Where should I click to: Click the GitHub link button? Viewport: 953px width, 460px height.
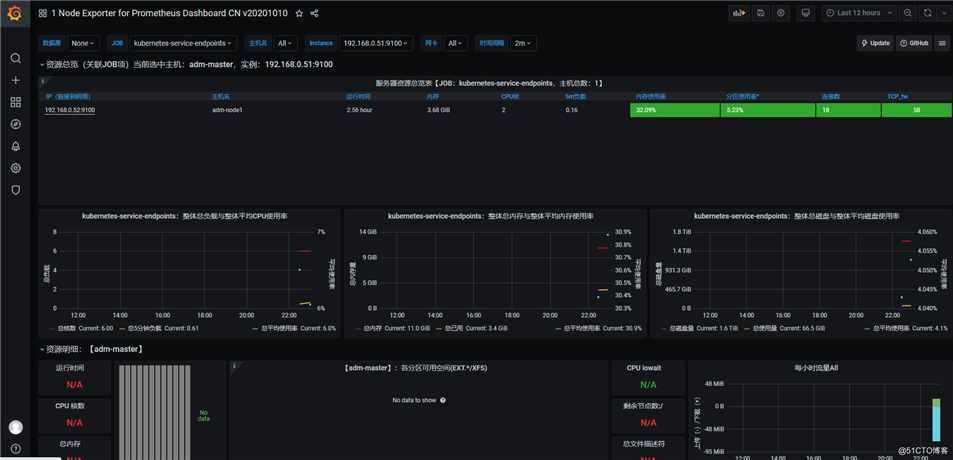pyautogui.click(x=914, y=43)
